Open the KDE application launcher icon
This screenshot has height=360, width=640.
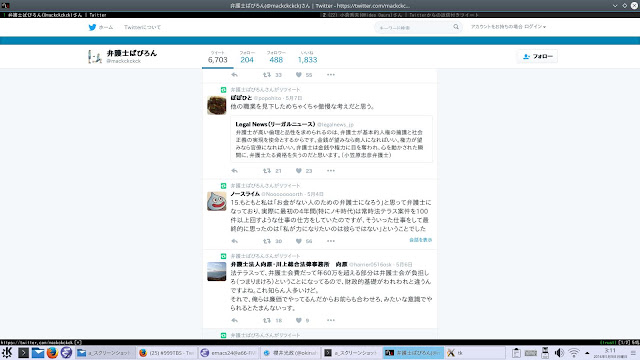pos(7,352)
